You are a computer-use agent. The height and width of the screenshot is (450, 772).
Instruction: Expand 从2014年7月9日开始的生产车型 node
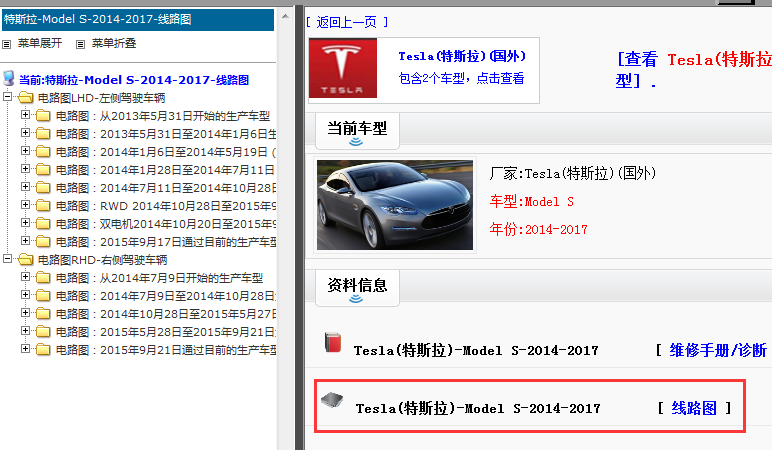(25, 277)
